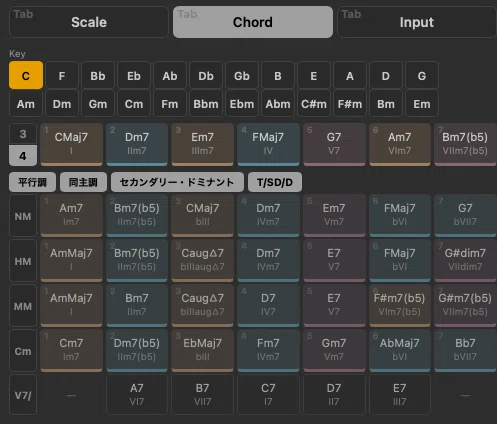Toggle セカンダリー・ドミナント secondary dominant section
The width and height of the screenshot is (497, 424).
click(x=177, y=182)
